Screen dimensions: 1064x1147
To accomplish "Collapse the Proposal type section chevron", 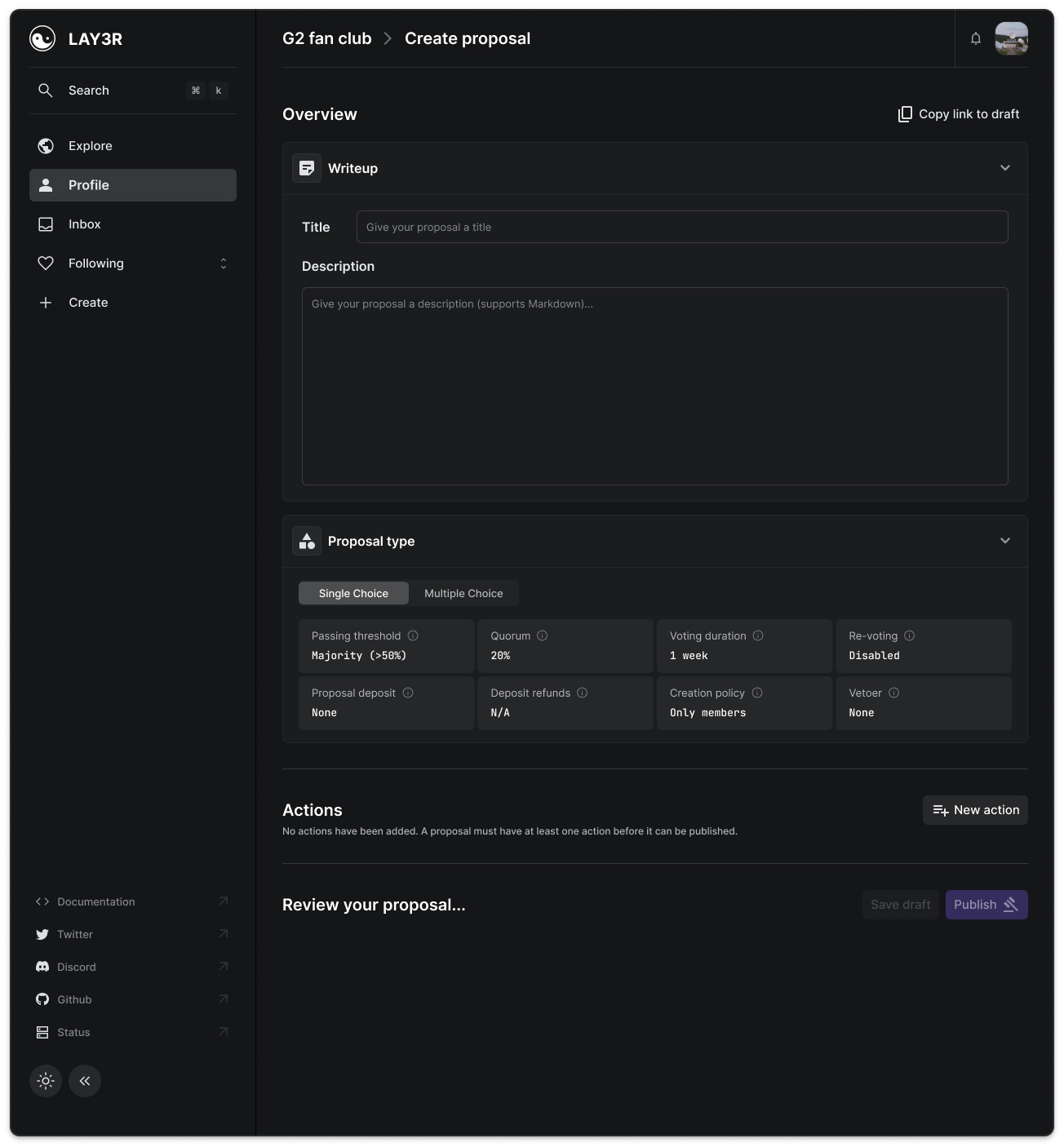I will (1004, 541).
